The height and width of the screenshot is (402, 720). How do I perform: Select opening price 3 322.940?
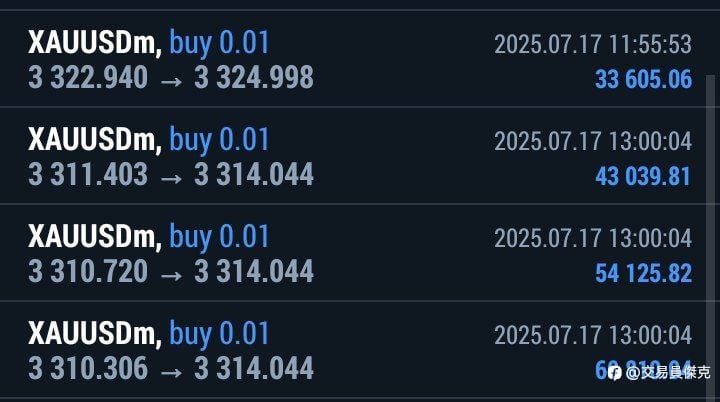click(x=88, y=77)
